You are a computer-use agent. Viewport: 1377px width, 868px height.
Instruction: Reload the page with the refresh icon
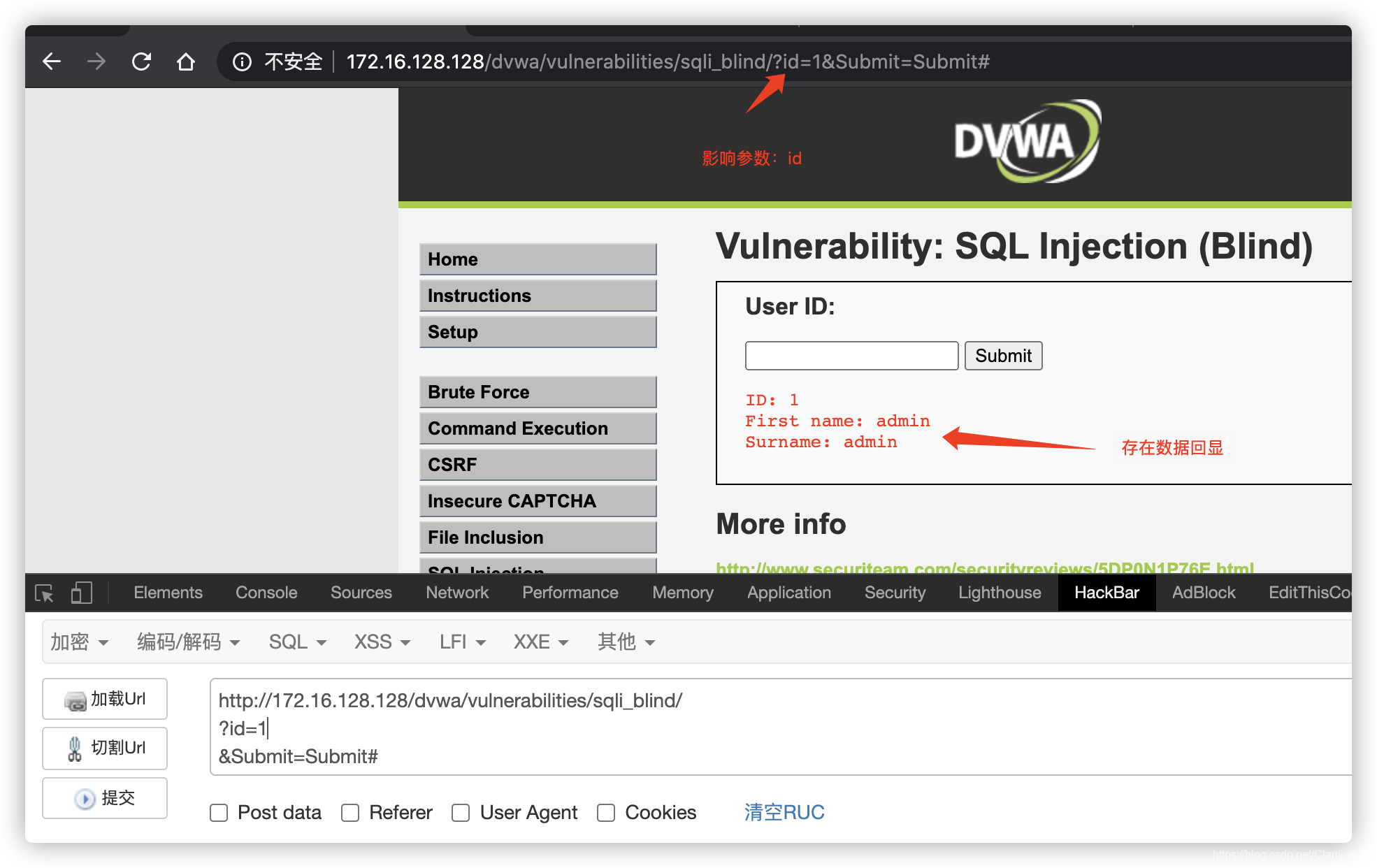point(141,62)
